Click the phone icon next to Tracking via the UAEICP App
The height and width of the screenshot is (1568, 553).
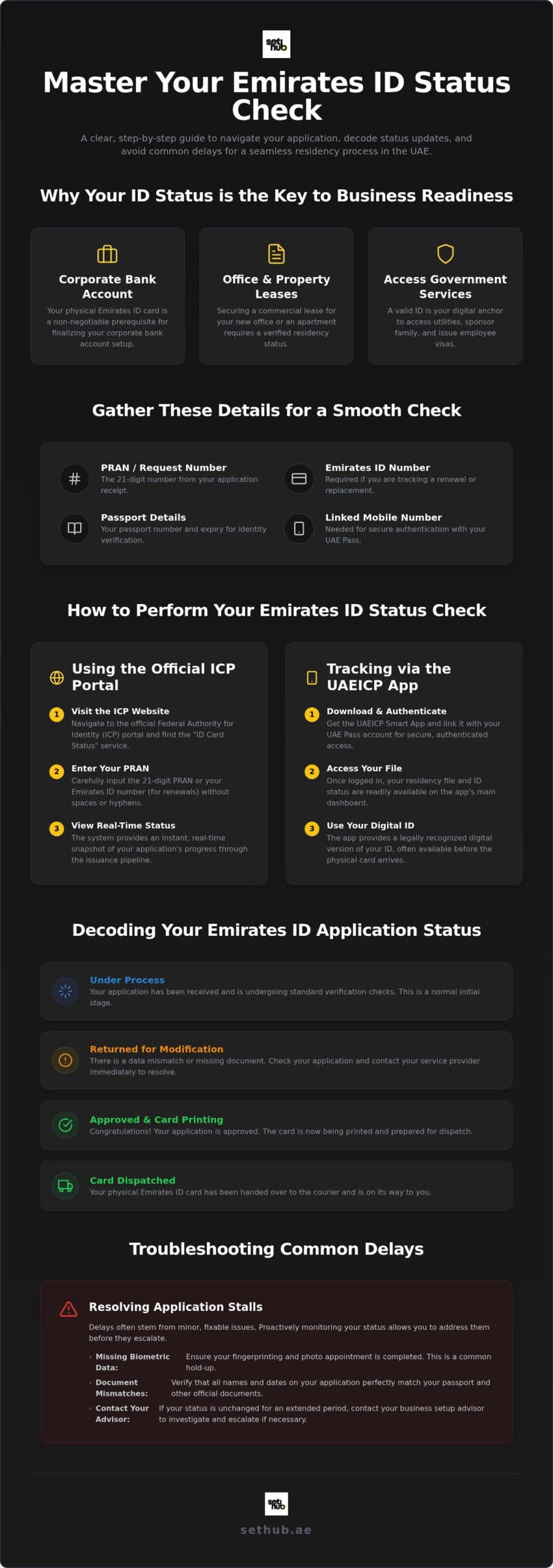click(312, 677)
